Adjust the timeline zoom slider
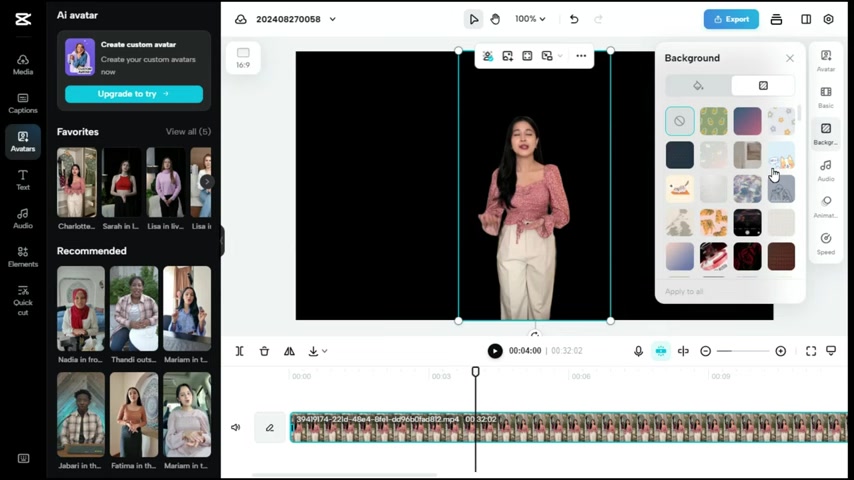The image size is (854, 480). [743, 351]
